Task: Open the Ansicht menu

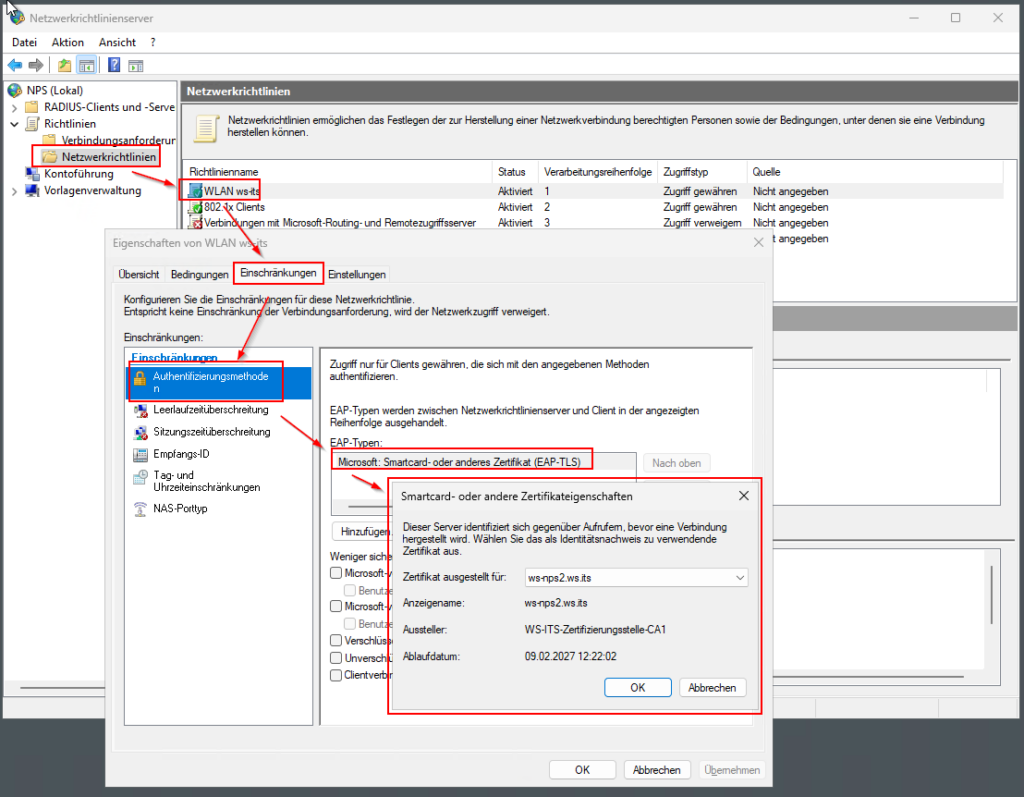Action: pyautogui.click(x=118, y=42)
